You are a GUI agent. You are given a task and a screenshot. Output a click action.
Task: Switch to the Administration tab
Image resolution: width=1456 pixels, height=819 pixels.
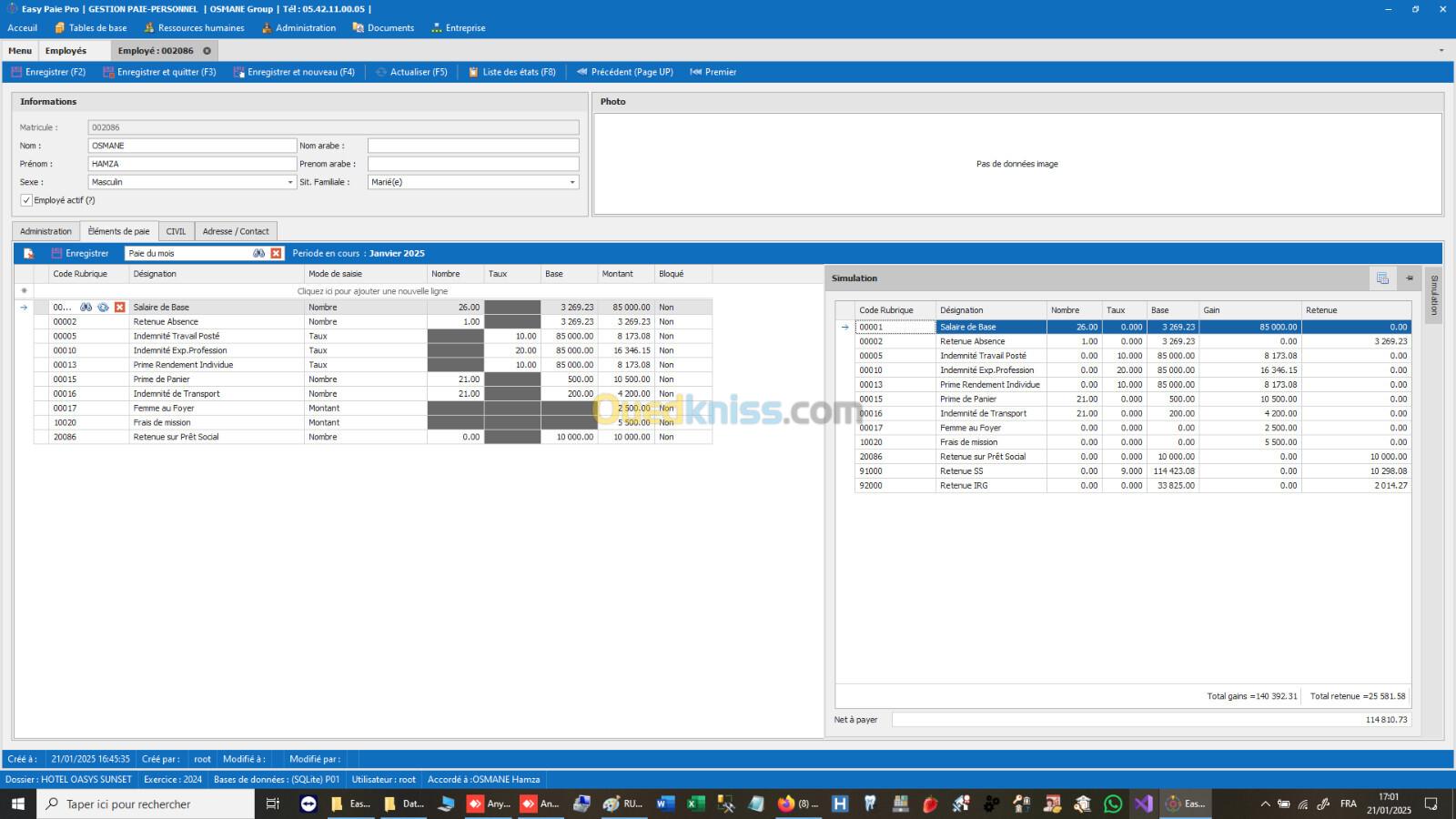point(45,231)
